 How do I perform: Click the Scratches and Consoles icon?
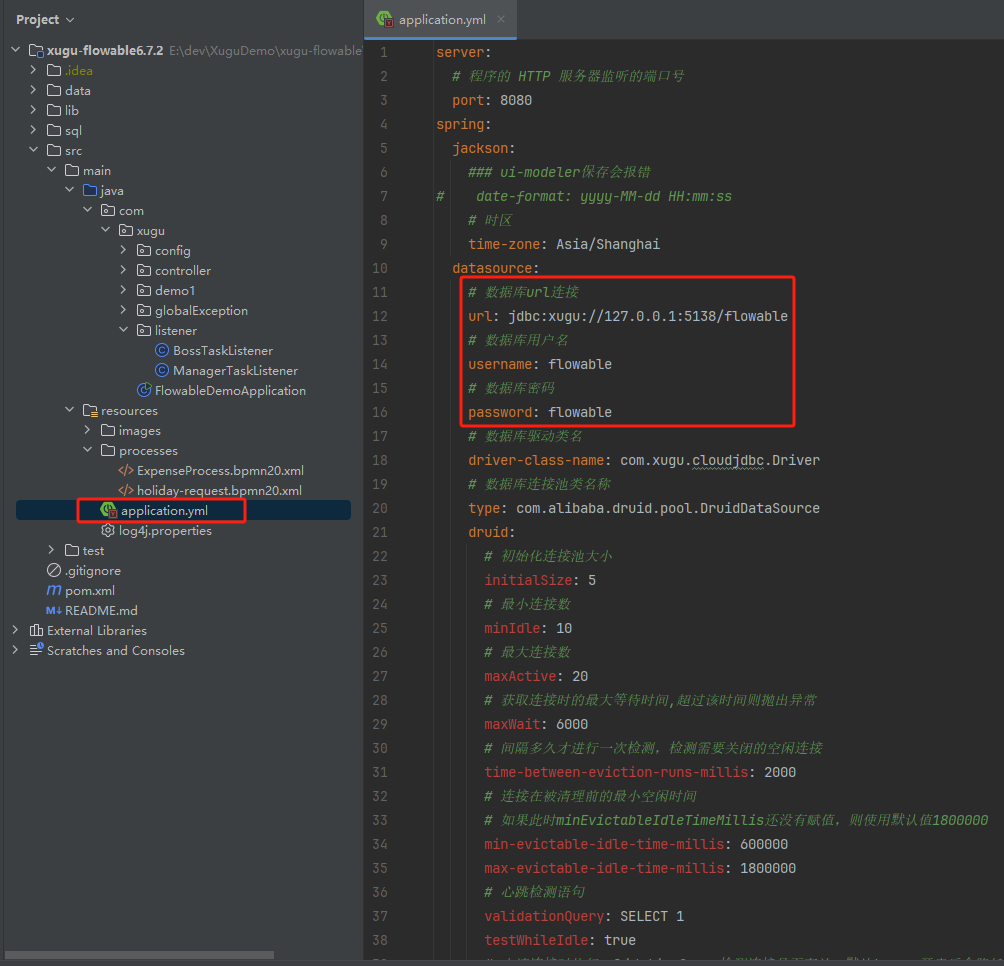pos(36,651)
